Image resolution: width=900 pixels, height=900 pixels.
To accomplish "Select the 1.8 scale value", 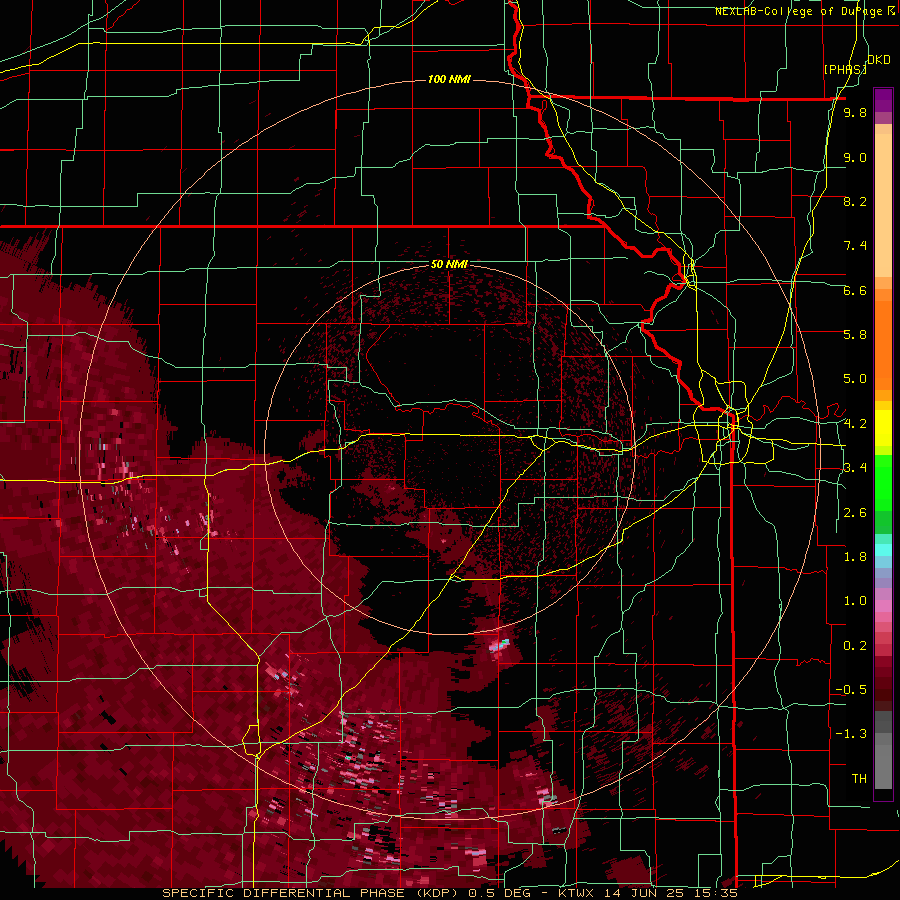I will pyautogui.click(x=855, y=557).
